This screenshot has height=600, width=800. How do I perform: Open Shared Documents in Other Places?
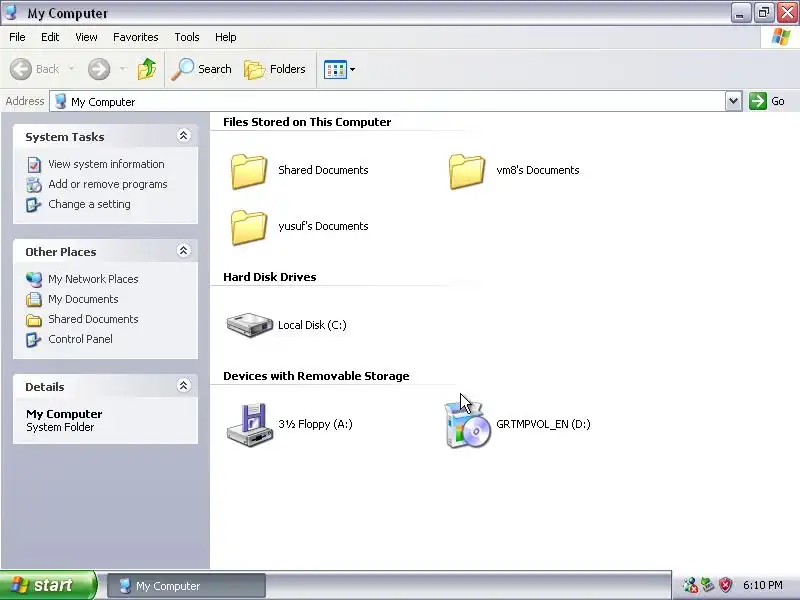(x=93, y=319)
